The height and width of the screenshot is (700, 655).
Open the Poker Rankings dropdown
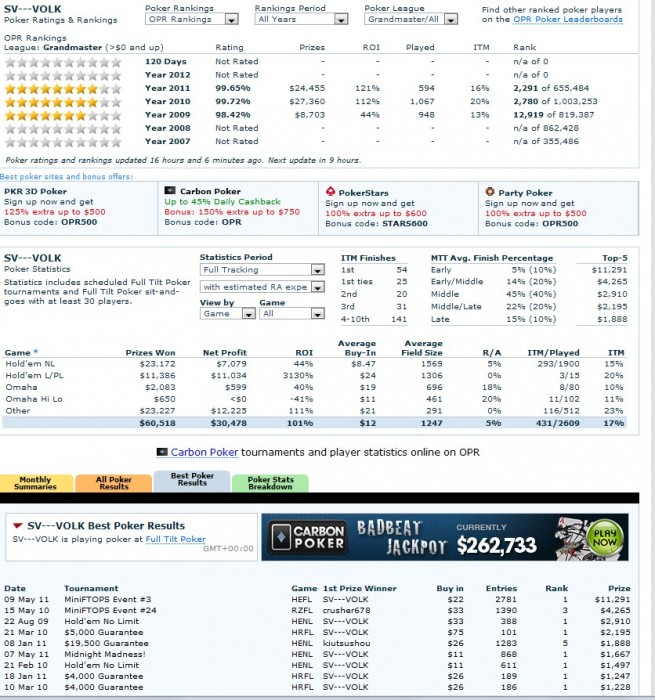click(x=192, y=19)
